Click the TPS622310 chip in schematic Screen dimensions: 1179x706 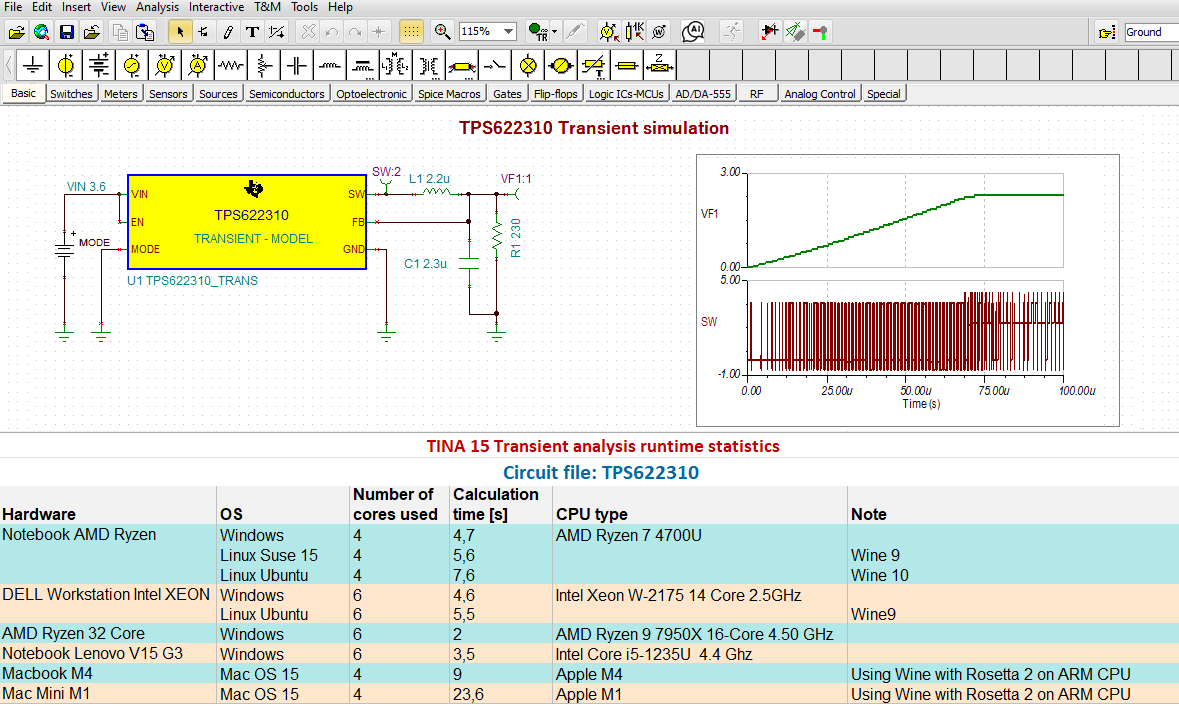pyautogui.click(x=246, y=222)
